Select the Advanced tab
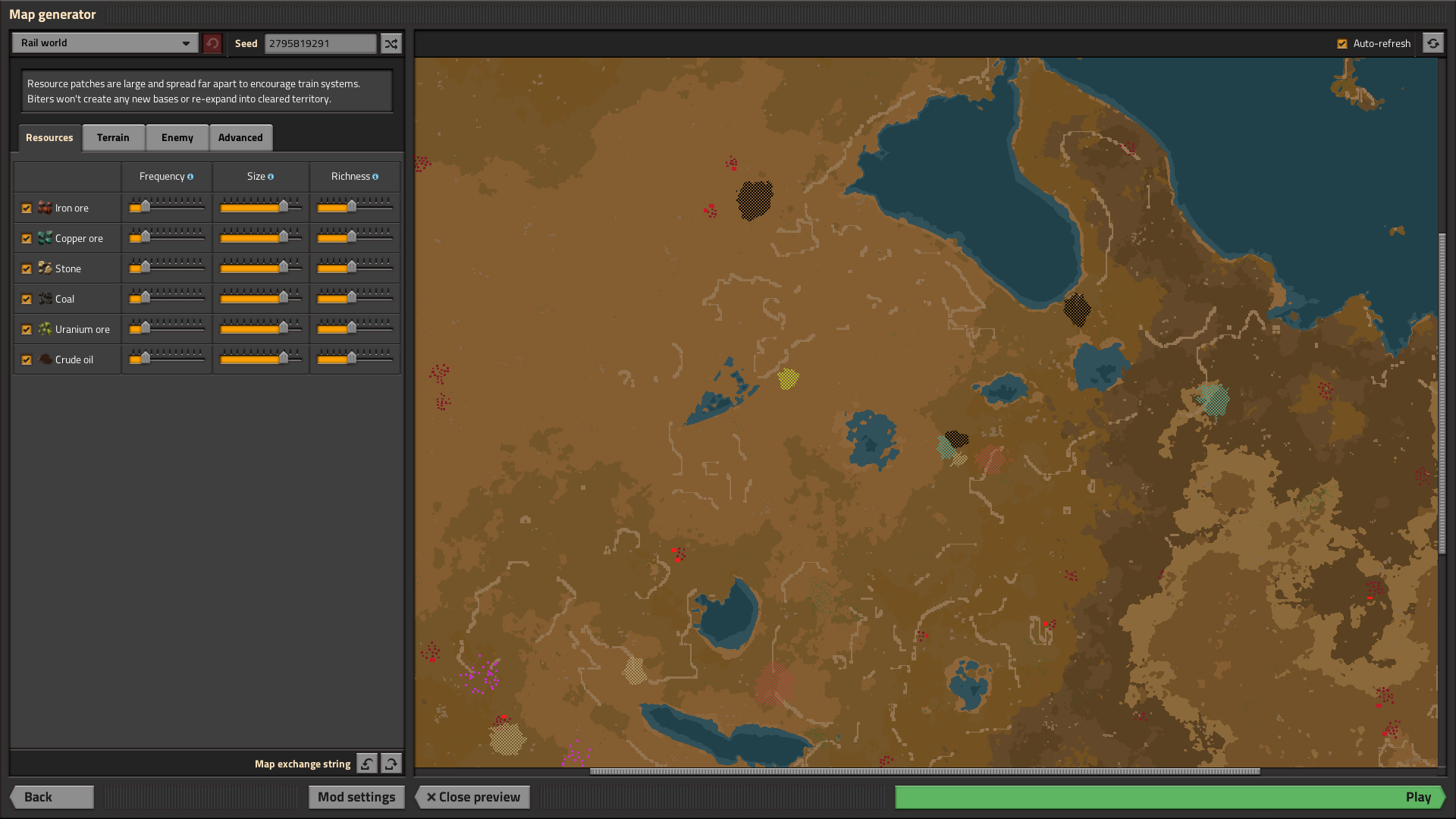 [x=240, y=138]
